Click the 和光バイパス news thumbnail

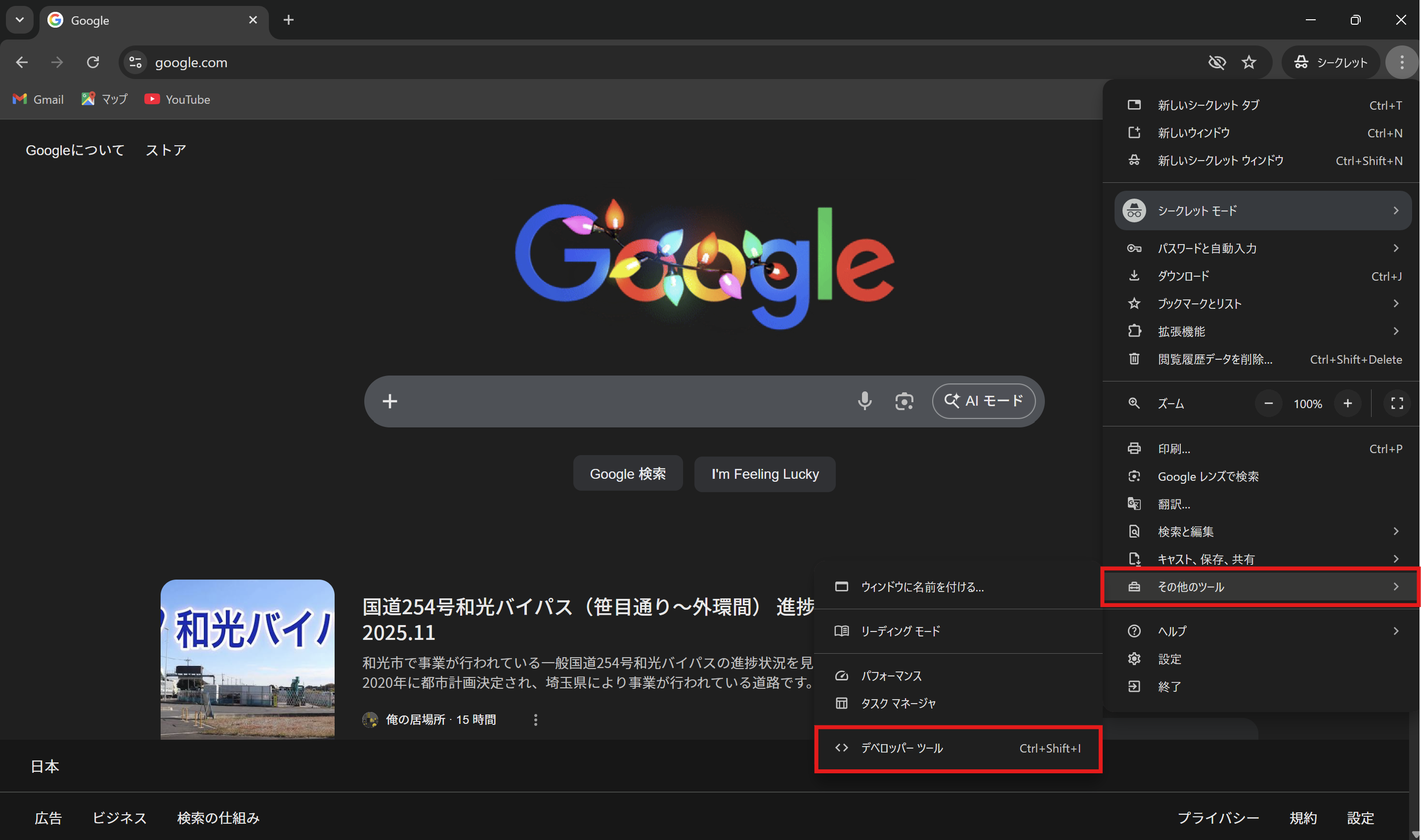(x=248, y=659)
